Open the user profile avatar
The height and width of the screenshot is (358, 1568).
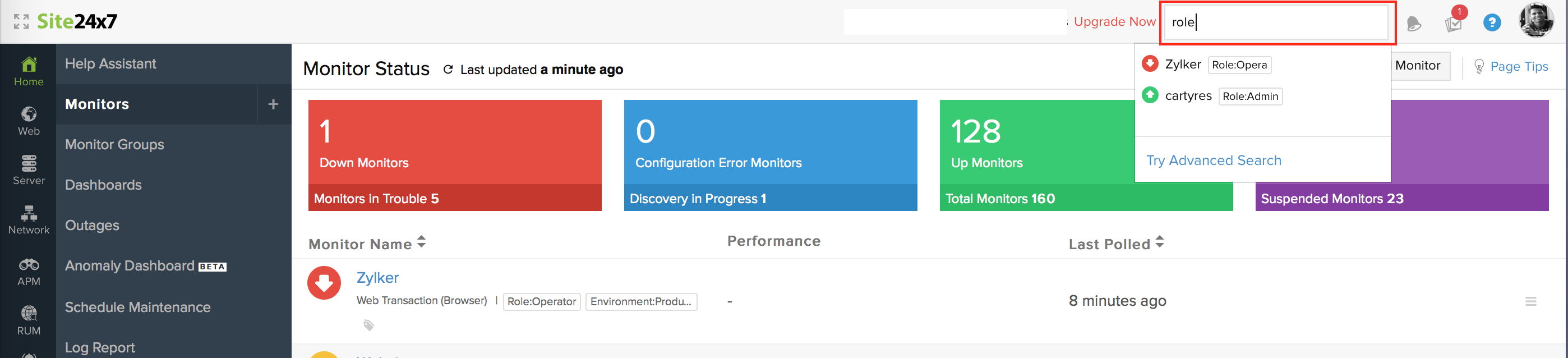pyautogui.click(x=1535, y=21)
